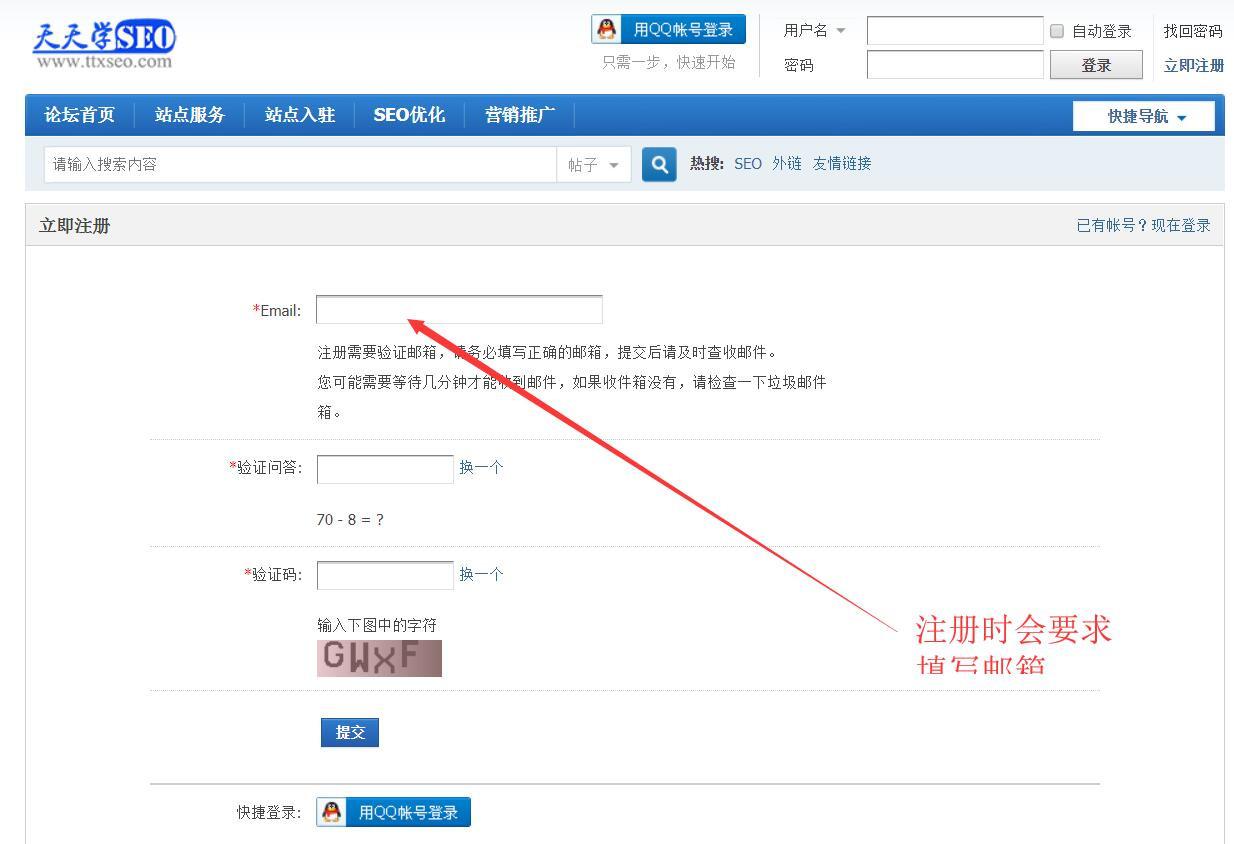Open the 找回密码 password recovery link
This screenshot has height=844, width=1234.
click(x=1192, y=30)
